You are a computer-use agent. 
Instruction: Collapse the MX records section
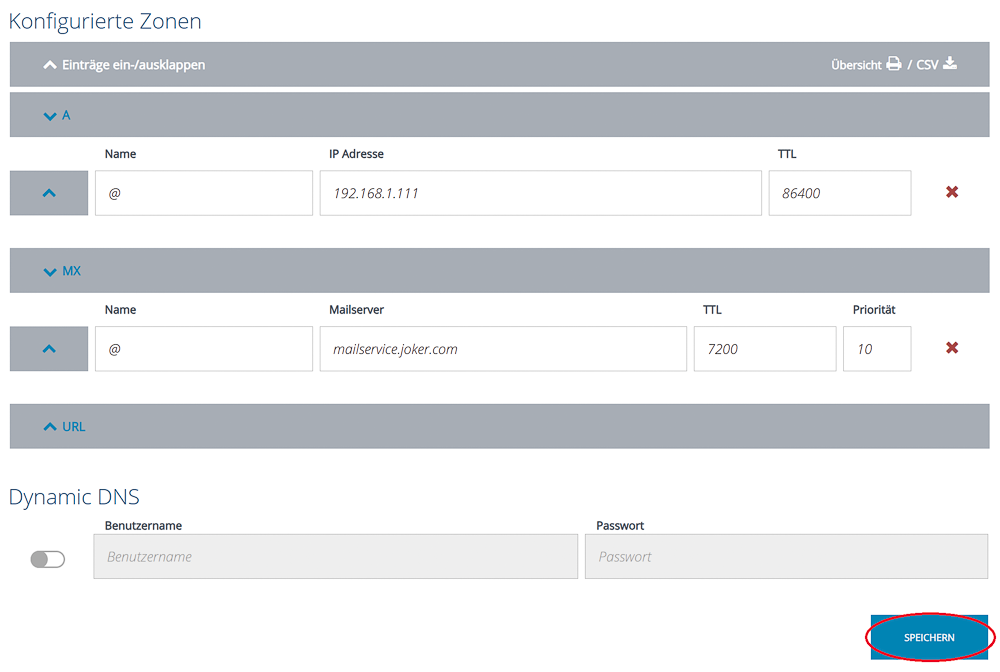pyautogui.click(x=62, y=271)
